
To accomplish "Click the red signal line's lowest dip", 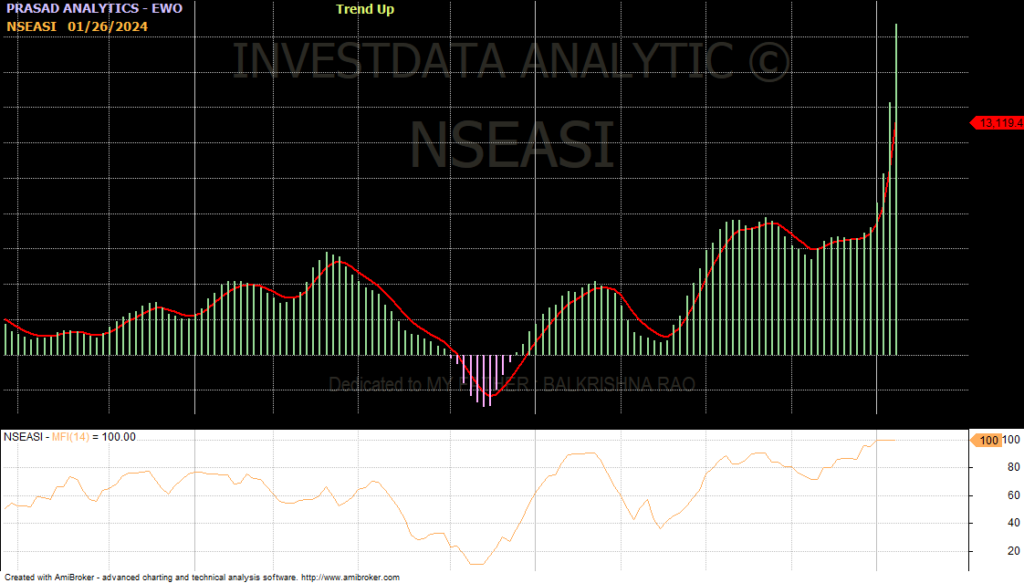I will point(489,397).
